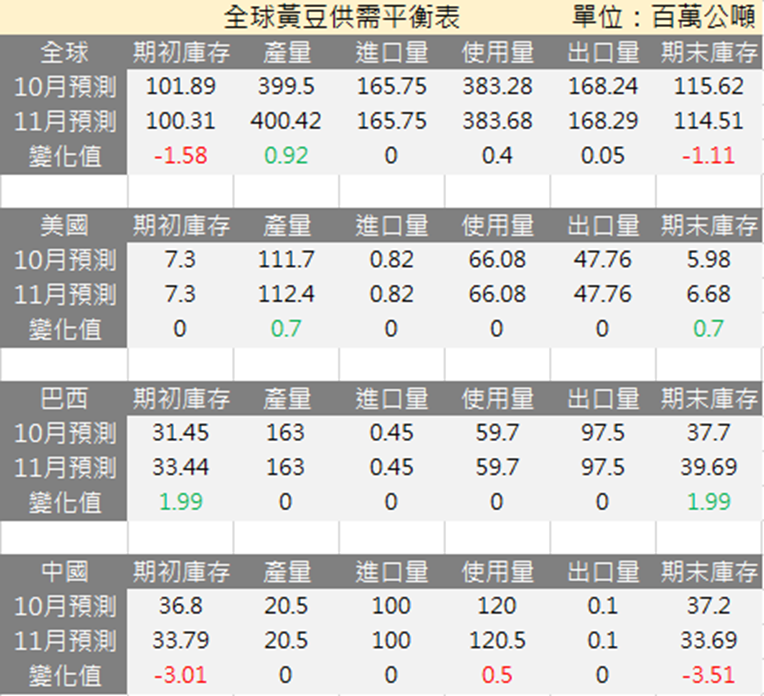The width and height of the screenshot is (764, 696).
Task: Click 期末庫存 header in the 全球 section
Action: click(708, 52)
